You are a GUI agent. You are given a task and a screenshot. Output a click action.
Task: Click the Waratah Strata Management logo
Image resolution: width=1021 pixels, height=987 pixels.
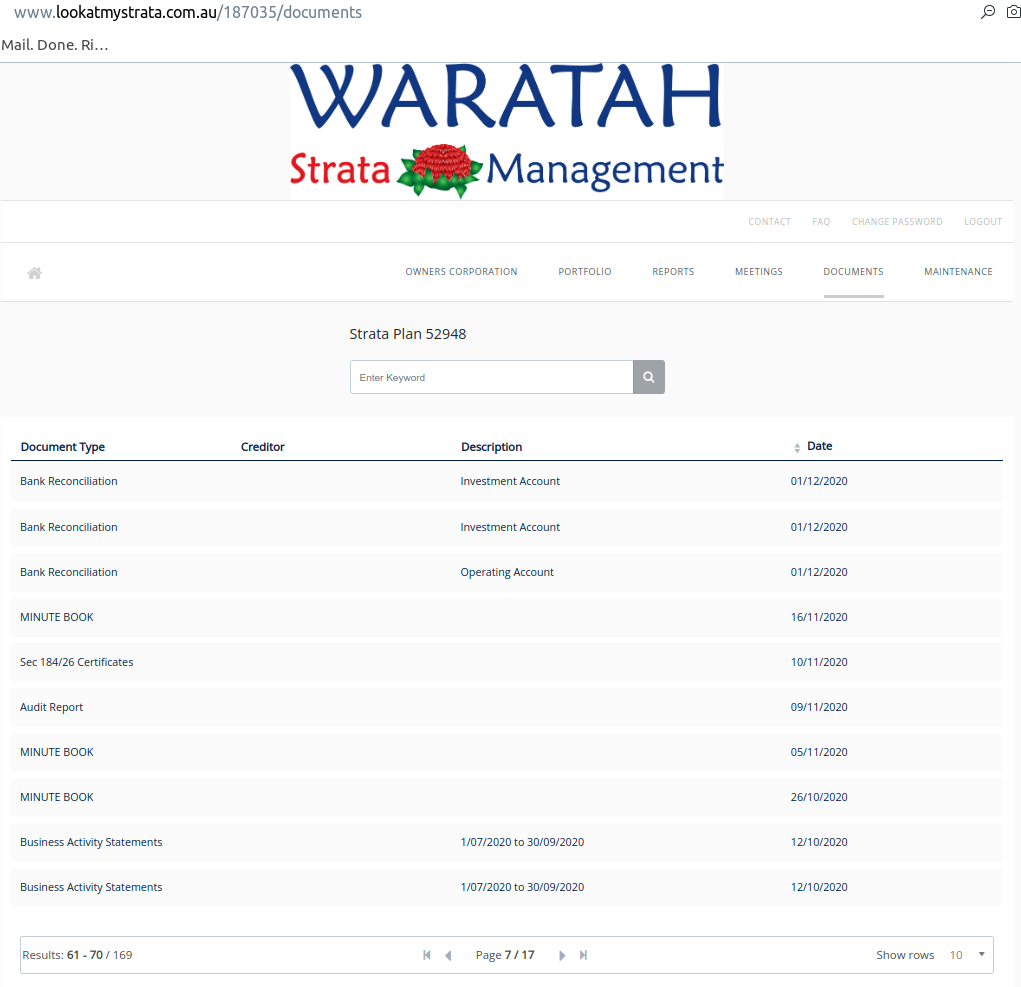click(507, 131)
